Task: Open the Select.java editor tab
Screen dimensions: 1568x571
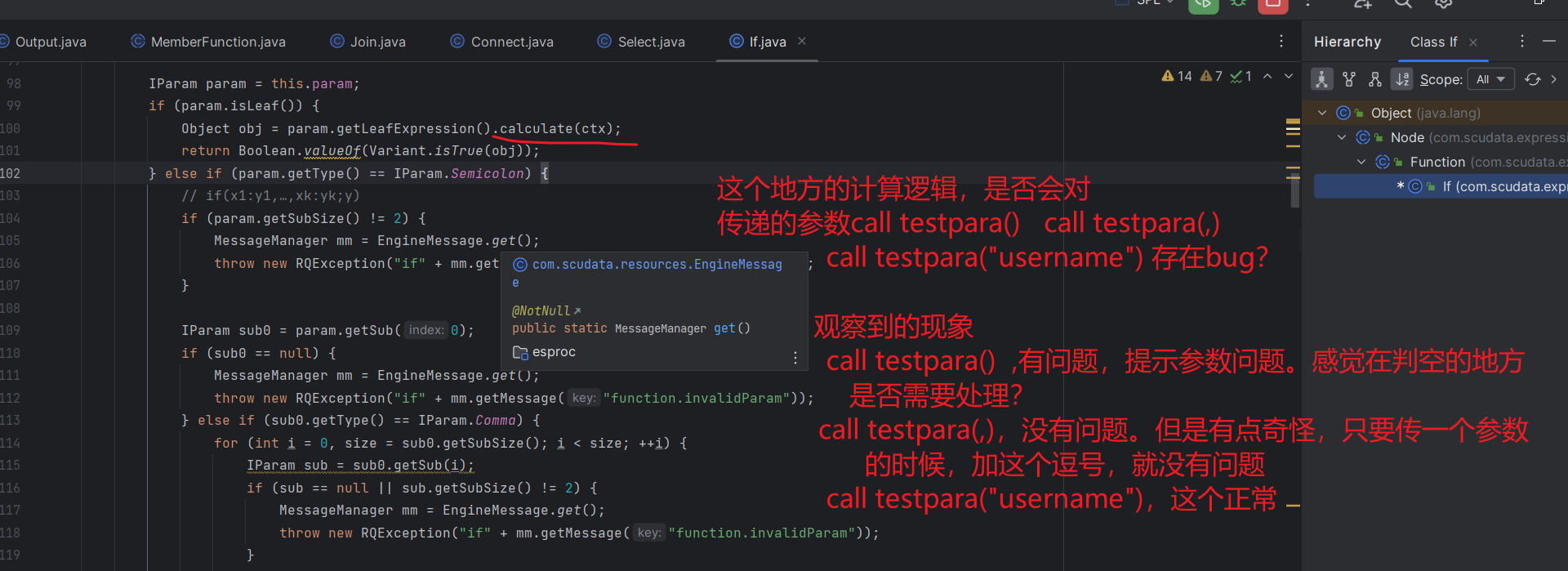Action: point(650,42)
